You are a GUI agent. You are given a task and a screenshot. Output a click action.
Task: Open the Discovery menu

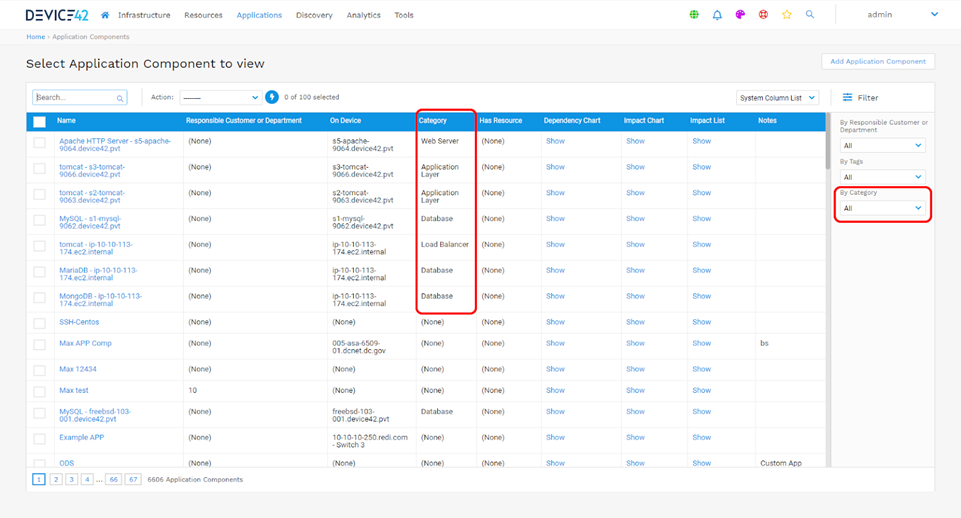pos(314,15)
